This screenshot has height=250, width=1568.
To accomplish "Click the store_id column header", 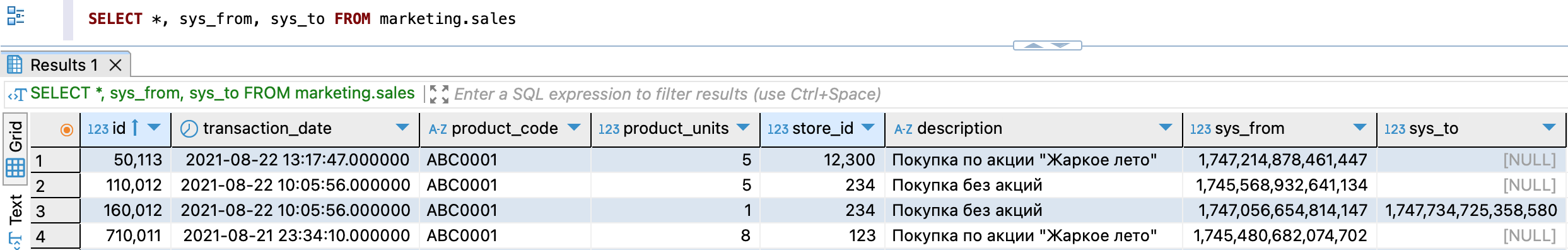I will [x=822, y=129].
